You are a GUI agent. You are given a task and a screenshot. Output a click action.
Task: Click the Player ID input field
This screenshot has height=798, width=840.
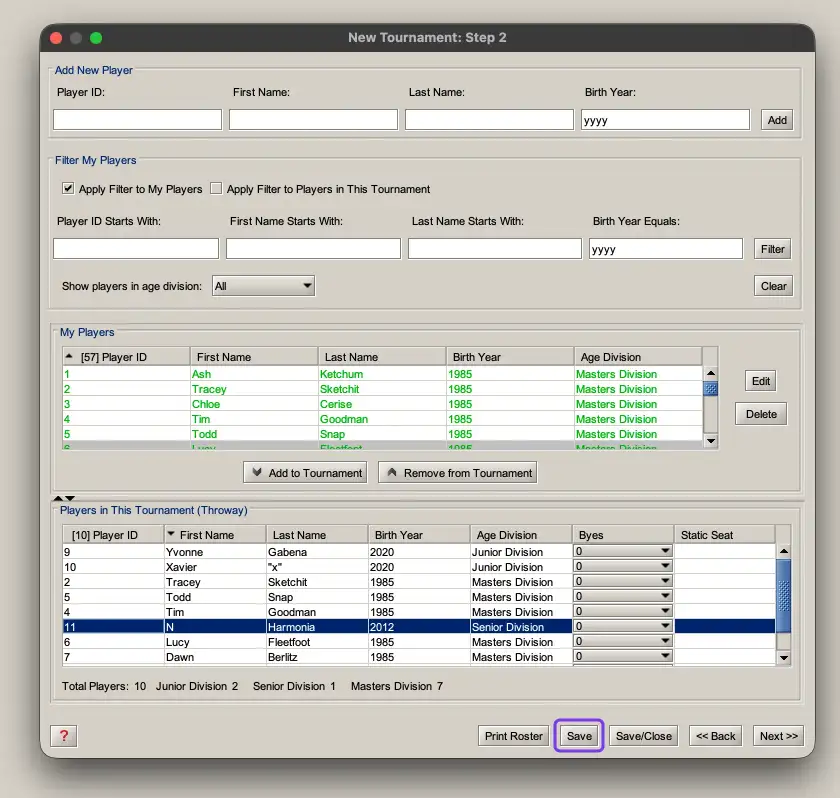pos(137,119)
